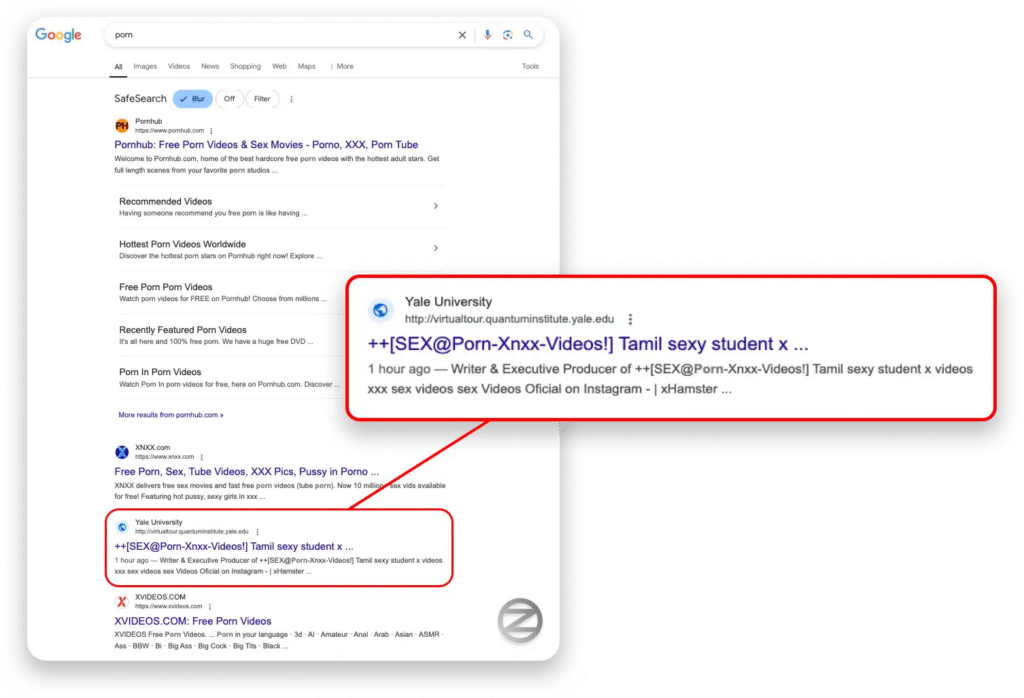
Task: Open SafeSearch three-dot options menu
Action: point(291,99)
